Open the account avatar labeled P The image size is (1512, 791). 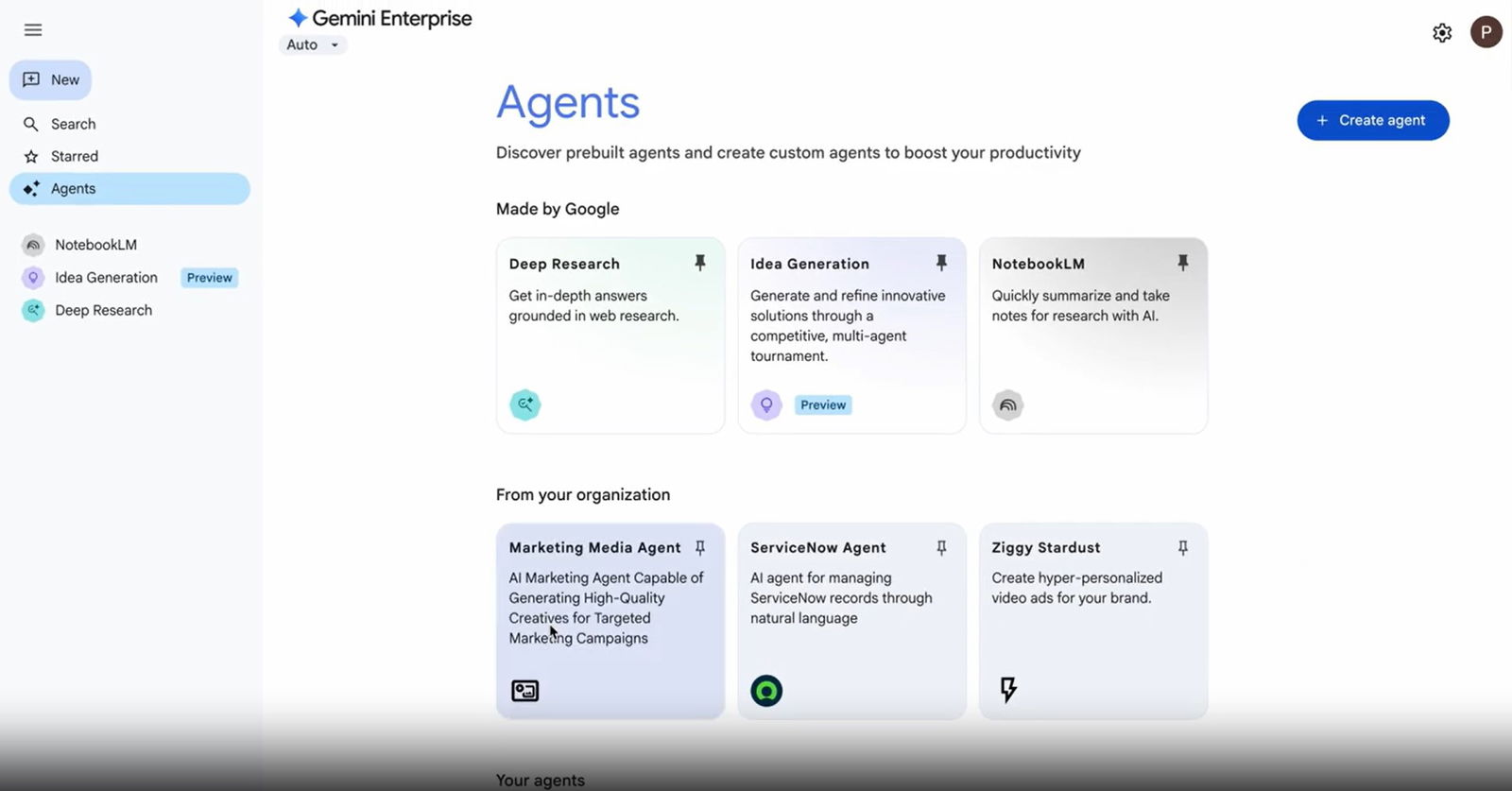[x=1486, y=32]
